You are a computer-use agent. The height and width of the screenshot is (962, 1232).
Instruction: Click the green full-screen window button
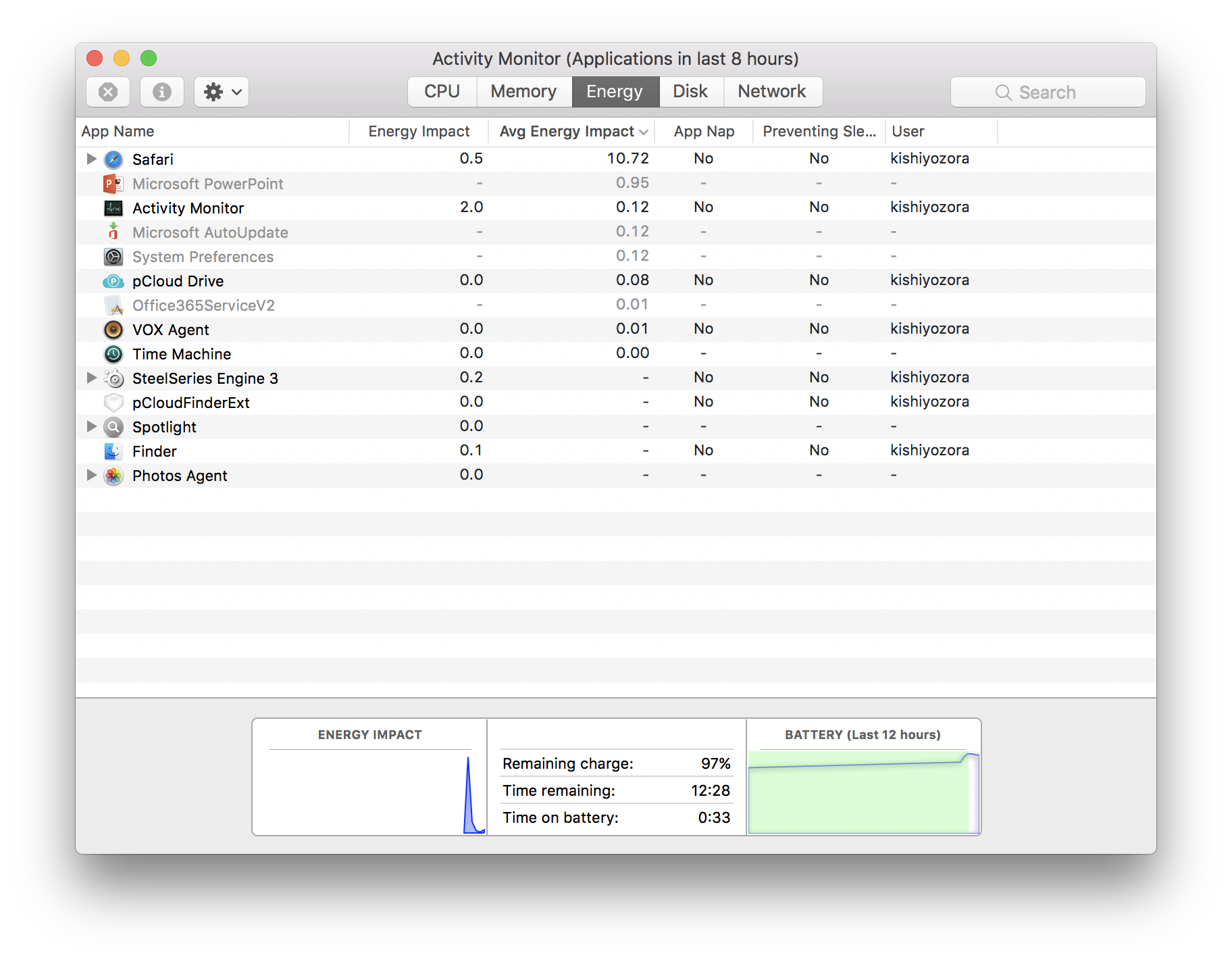coord(149,58)
